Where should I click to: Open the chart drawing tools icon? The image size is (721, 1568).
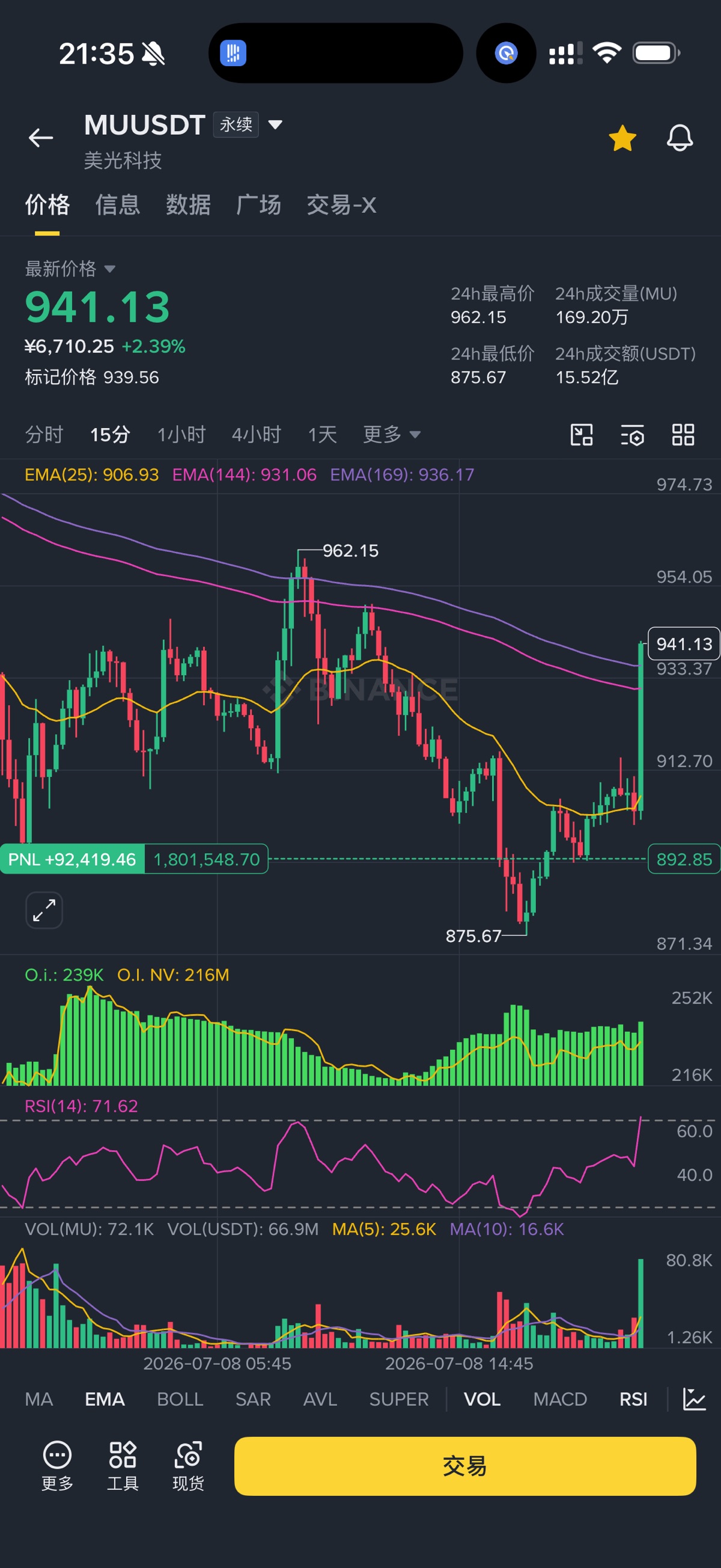tap(582, 435)
